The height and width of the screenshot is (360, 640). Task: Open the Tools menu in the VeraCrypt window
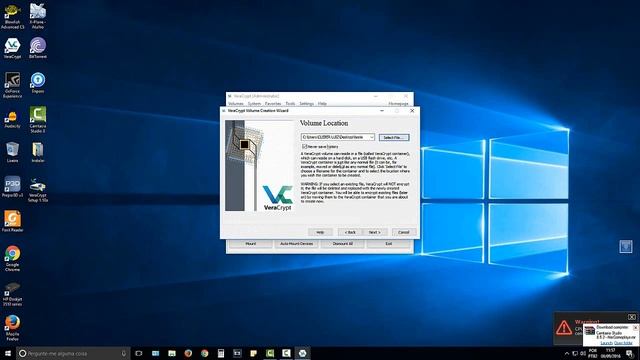coord(290,104)
